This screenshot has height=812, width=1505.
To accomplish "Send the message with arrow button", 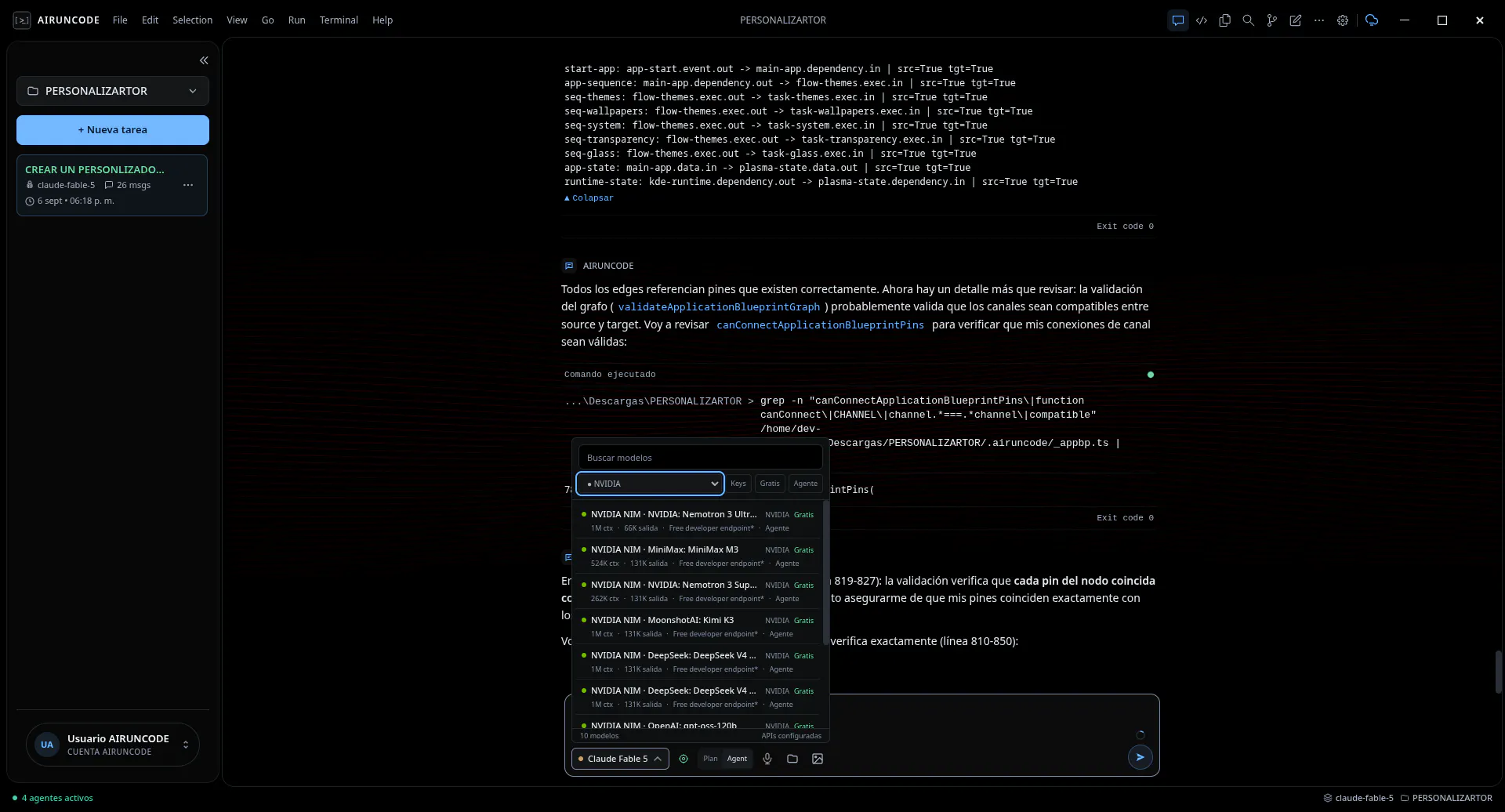I will pos(1140,757).
